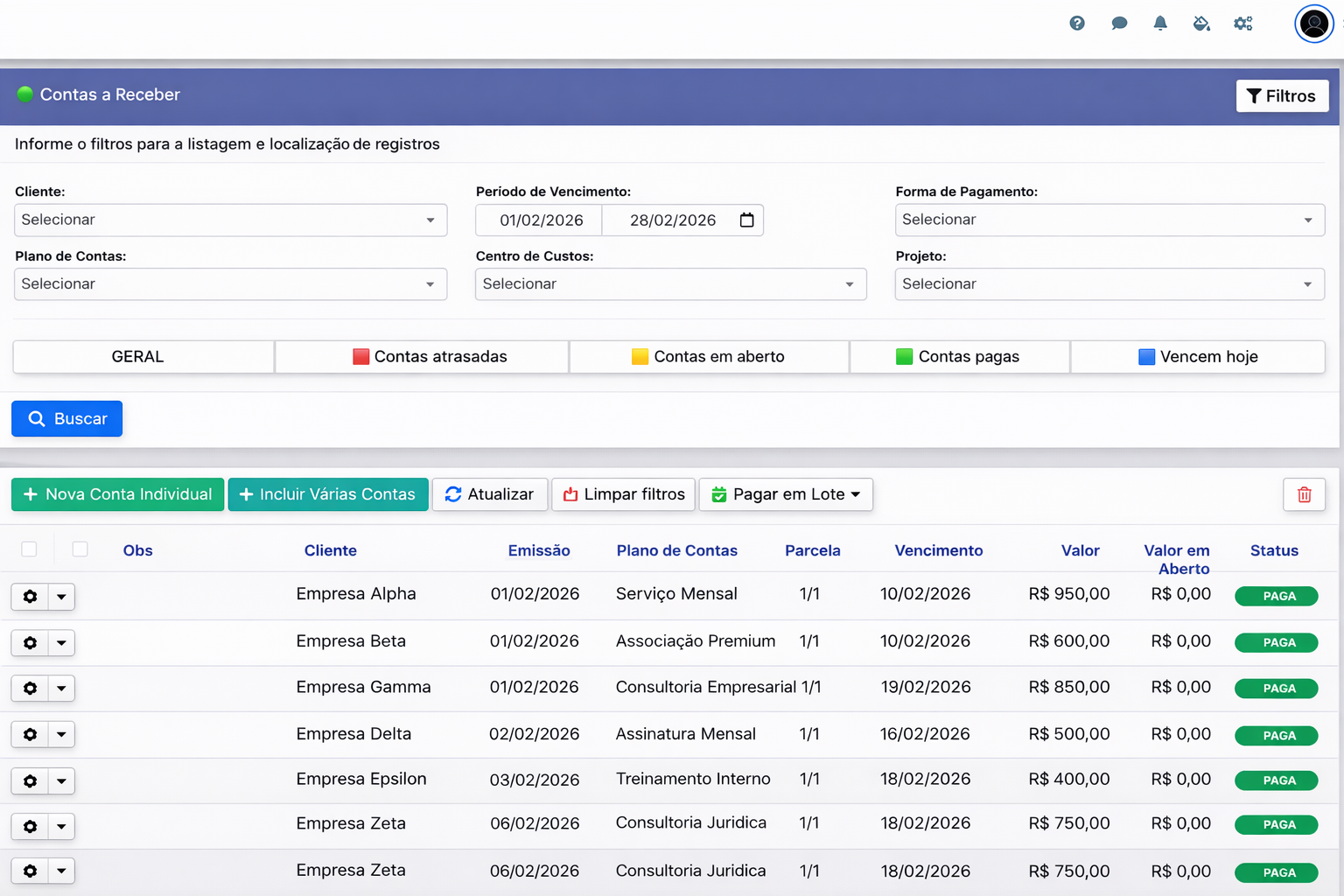Click the start date field 01/02/2026

[x=541, y=220]
